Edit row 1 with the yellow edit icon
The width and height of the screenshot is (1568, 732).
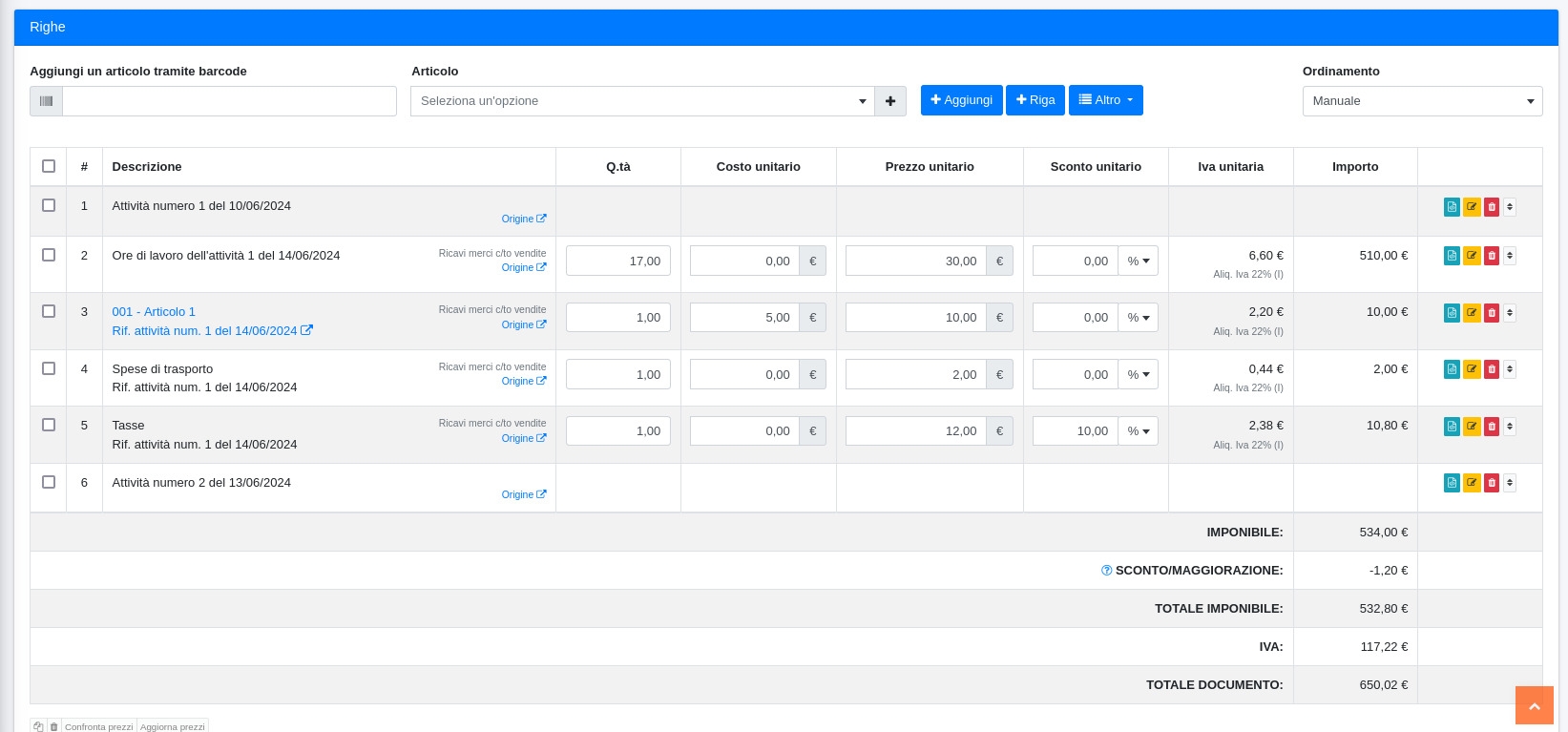pos(1472,206)
